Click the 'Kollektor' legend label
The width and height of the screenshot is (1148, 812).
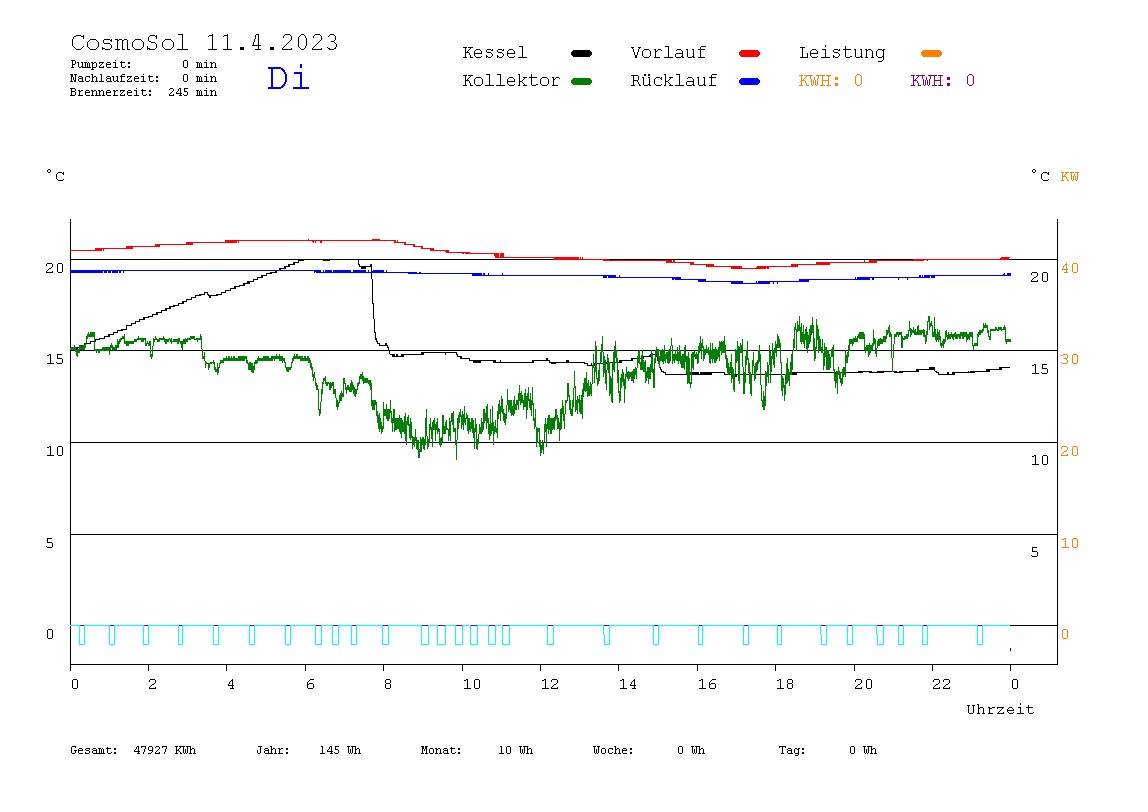510,81
